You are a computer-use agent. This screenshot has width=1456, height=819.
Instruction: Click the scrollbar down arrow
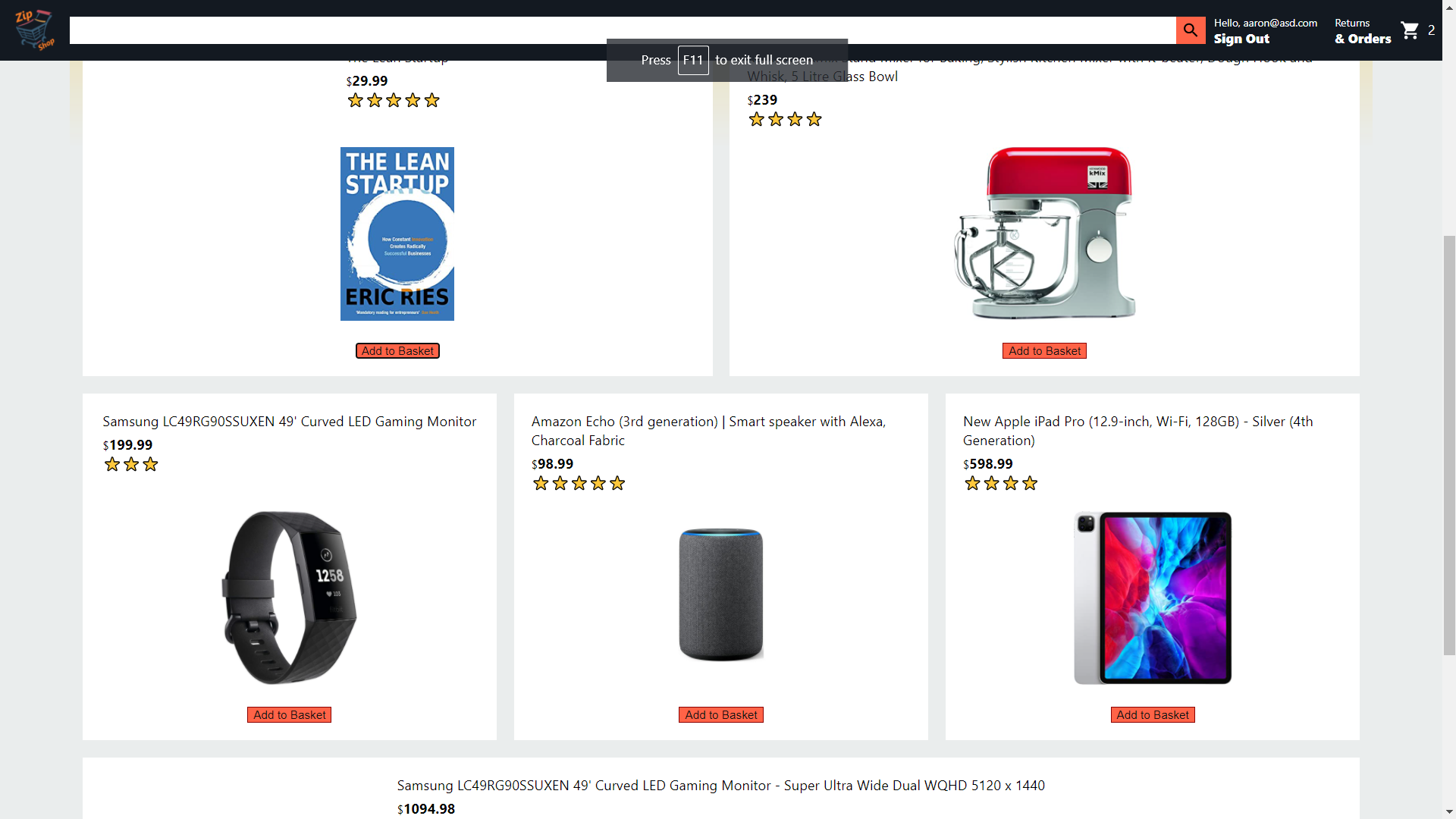(1449, 812)
